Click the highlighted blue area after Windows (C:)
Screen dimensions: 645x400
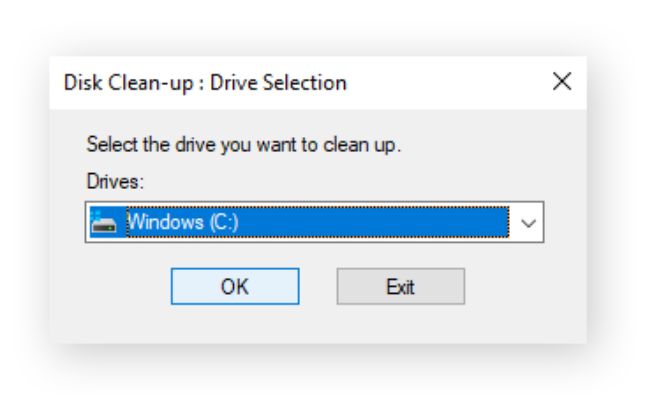[x=372, y=222]
